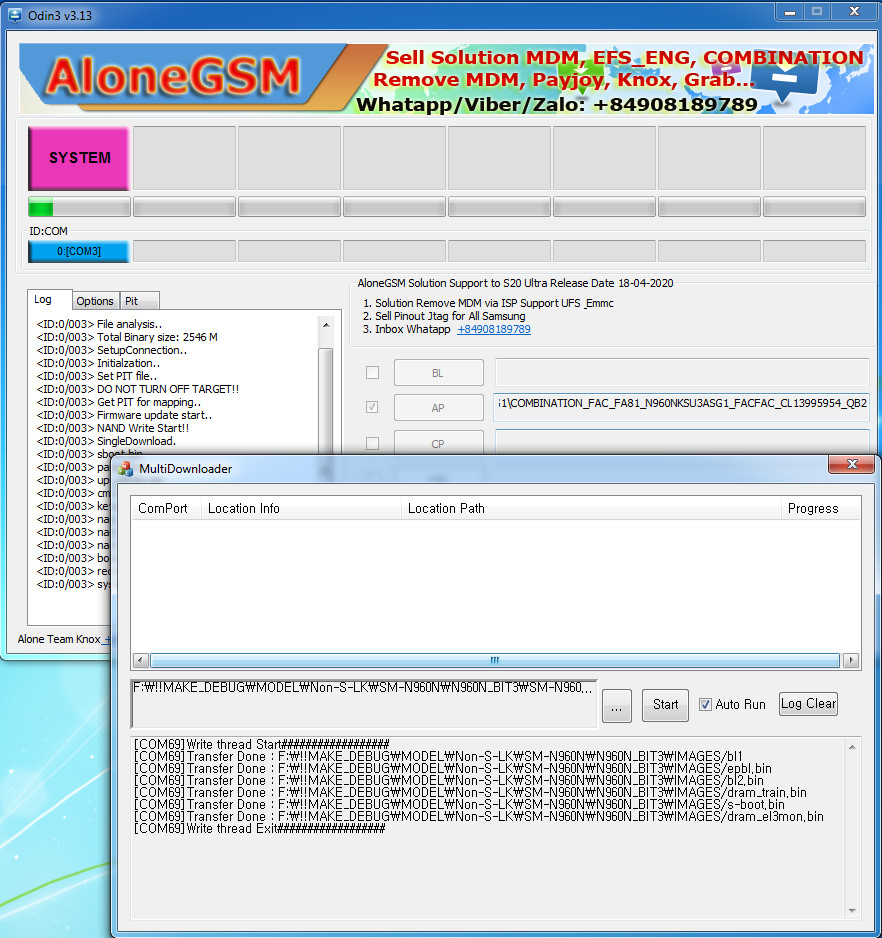
Task: Click the right arrow of the horizontal scrollbar
Action: pos(850,660)
